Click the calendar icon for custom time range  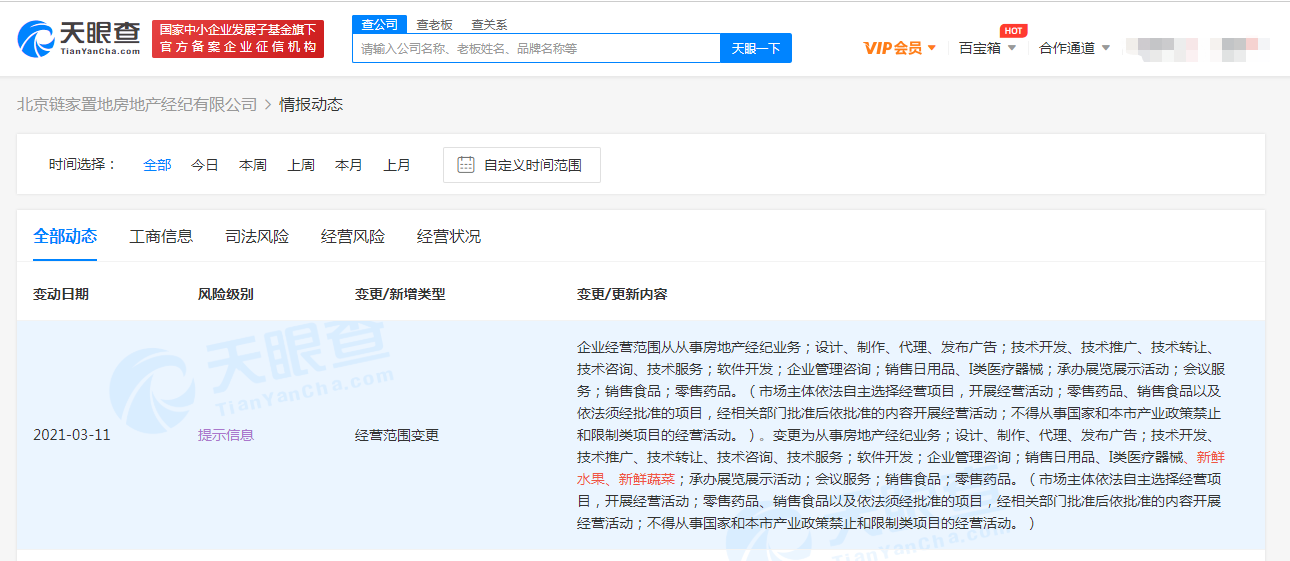(466, 165)
